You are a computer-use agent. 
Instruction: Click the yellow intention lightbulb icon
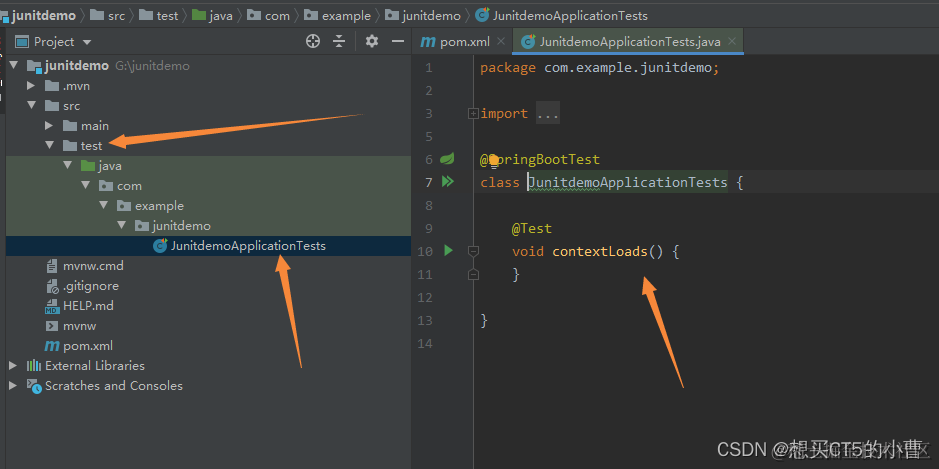pyautogui.click(x=493, y=160)
